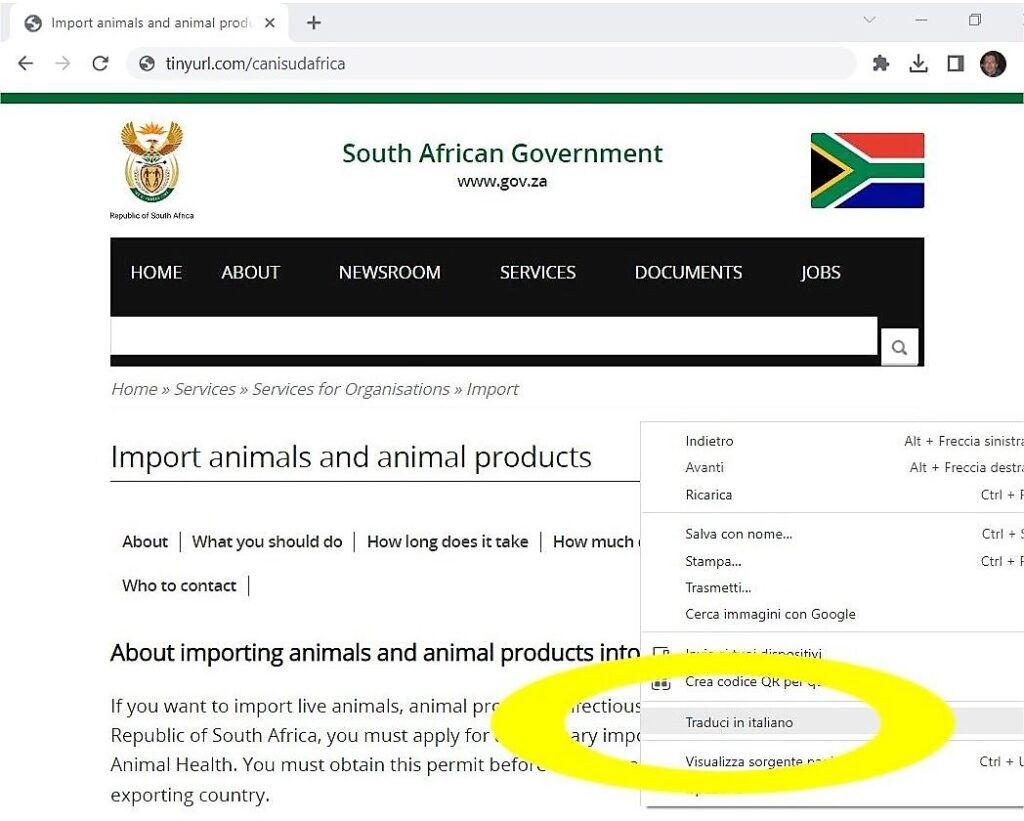Click the South African coat of arms logo
The height and width of the screenshot is (821, 1024).
tap(151, 162)
